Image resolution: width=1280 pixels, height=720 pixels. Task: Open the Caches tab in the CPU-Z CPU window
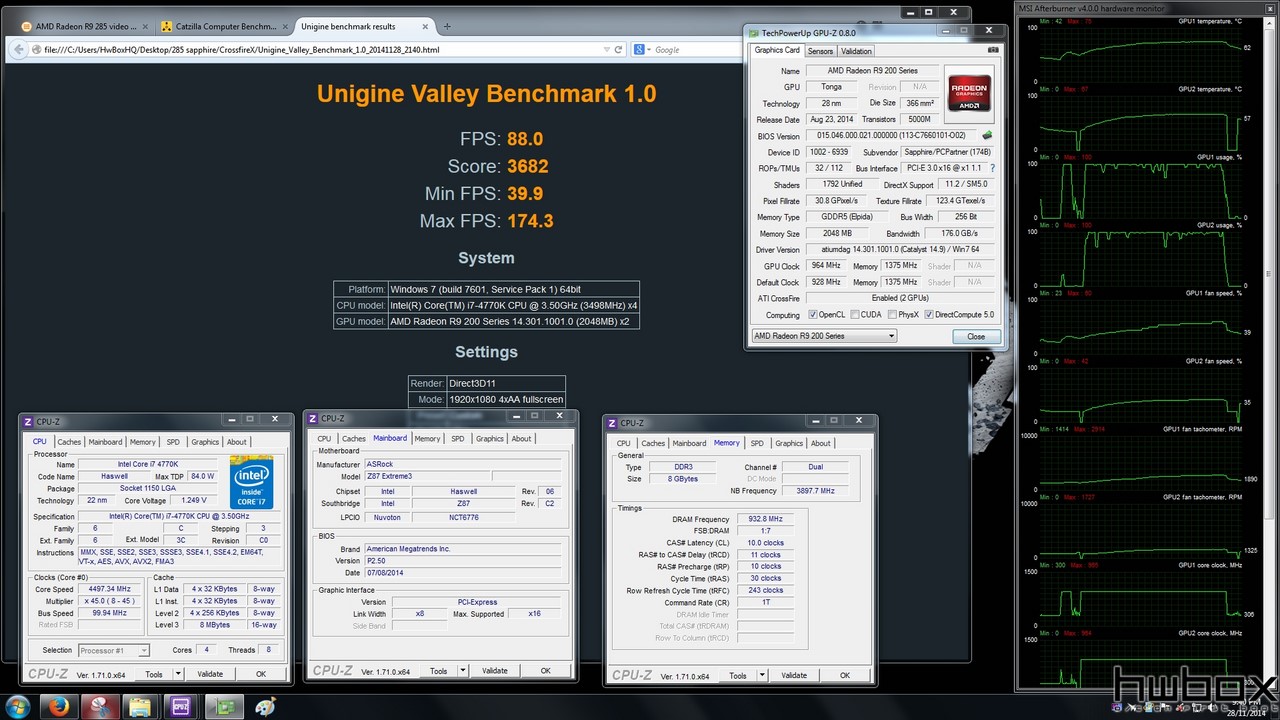point(69,442)
